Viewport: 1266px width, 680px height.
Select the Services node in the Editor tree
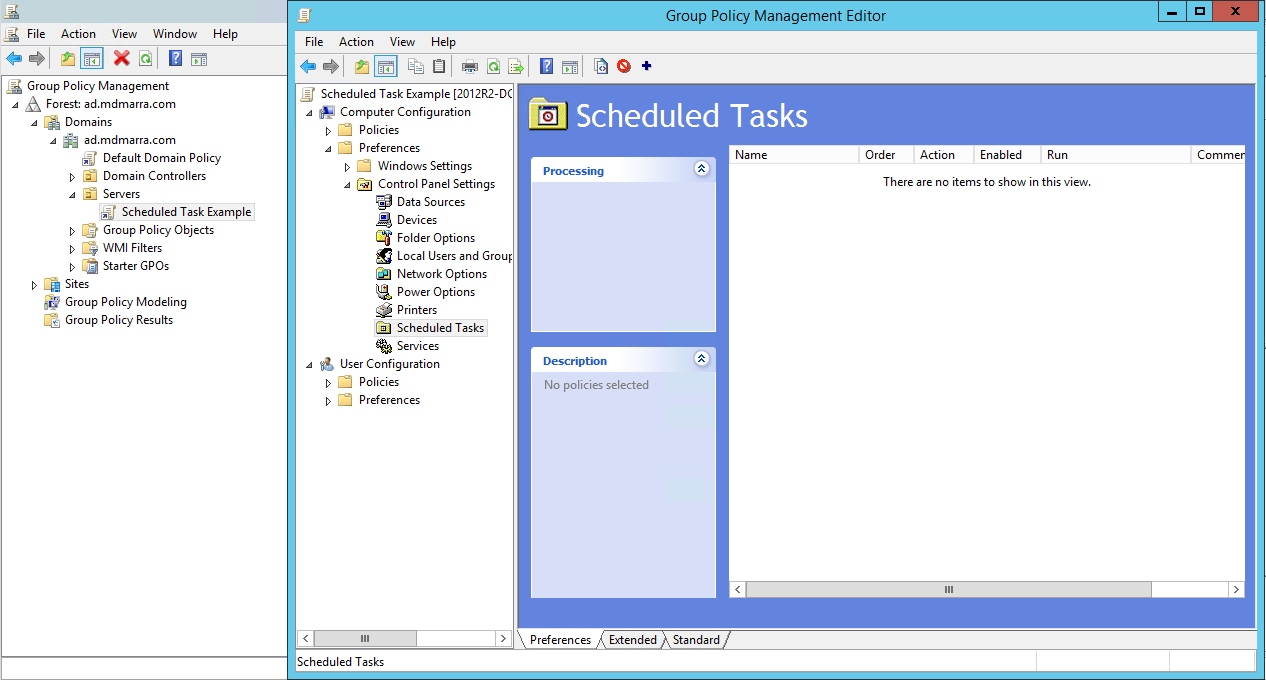click(x=418, y=346)
